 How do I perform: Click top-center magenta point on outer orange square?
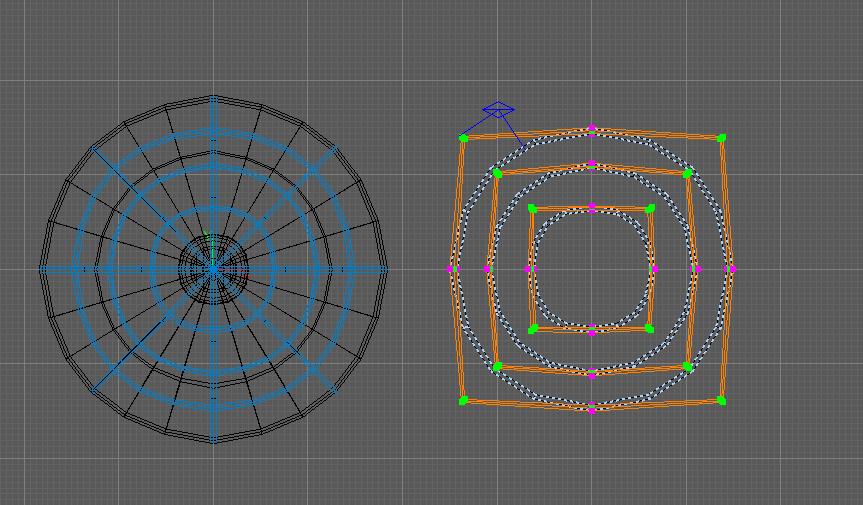pyautogui.click(x=592, y=129)
